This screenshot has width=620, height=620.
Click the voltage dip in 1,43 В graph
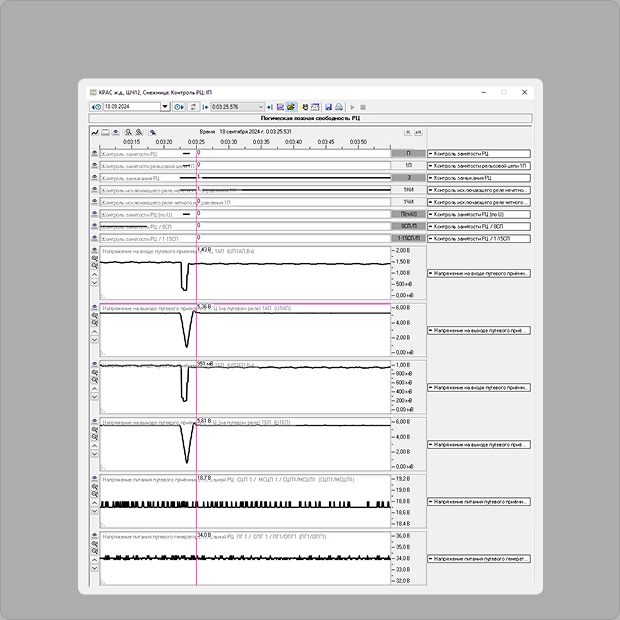click(185, 277)
